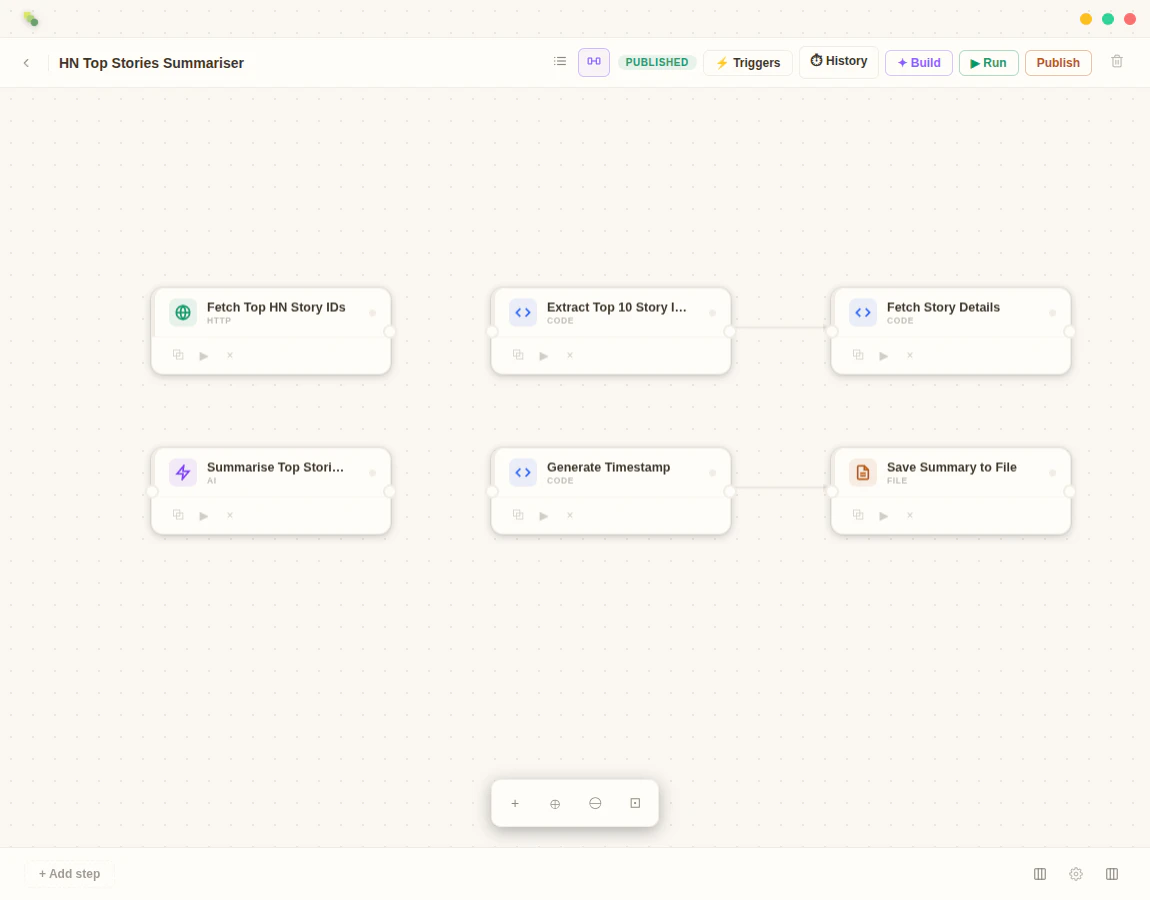The width and height of the screenshot is (1150, 900).
Task: Zoom out with the circled minus icon
Action: 595,803
